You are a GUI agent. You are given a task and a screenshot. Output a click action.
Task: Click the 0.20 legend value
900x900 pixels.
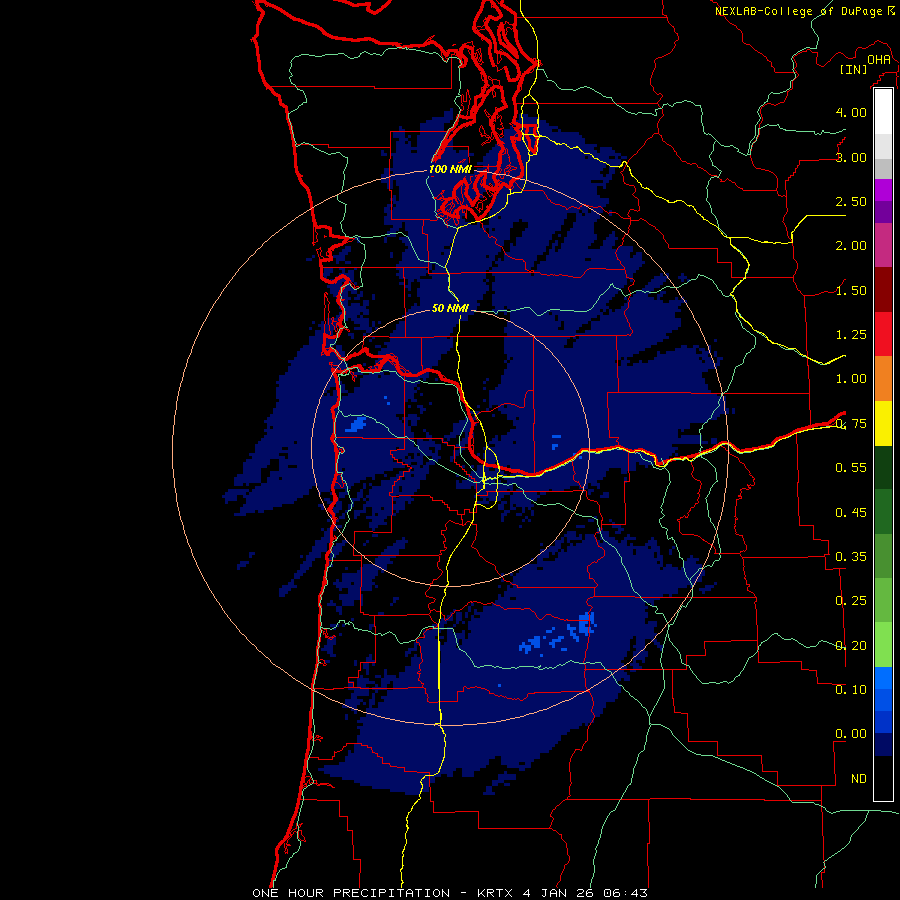(851, 646)
